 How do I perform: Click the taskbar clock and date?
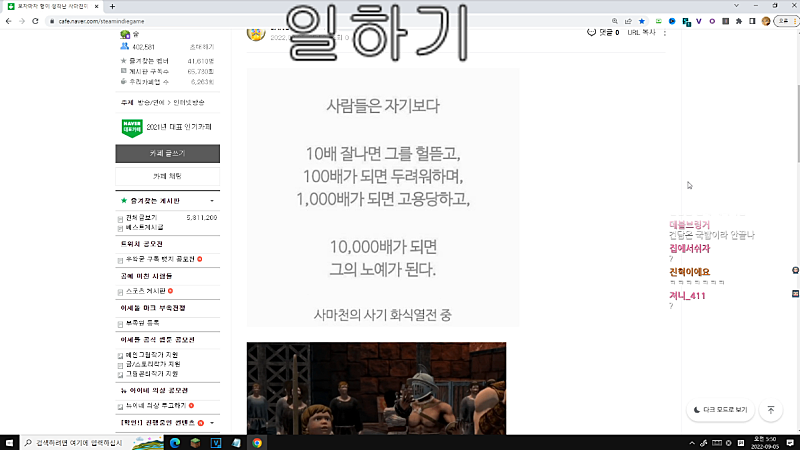765,443
